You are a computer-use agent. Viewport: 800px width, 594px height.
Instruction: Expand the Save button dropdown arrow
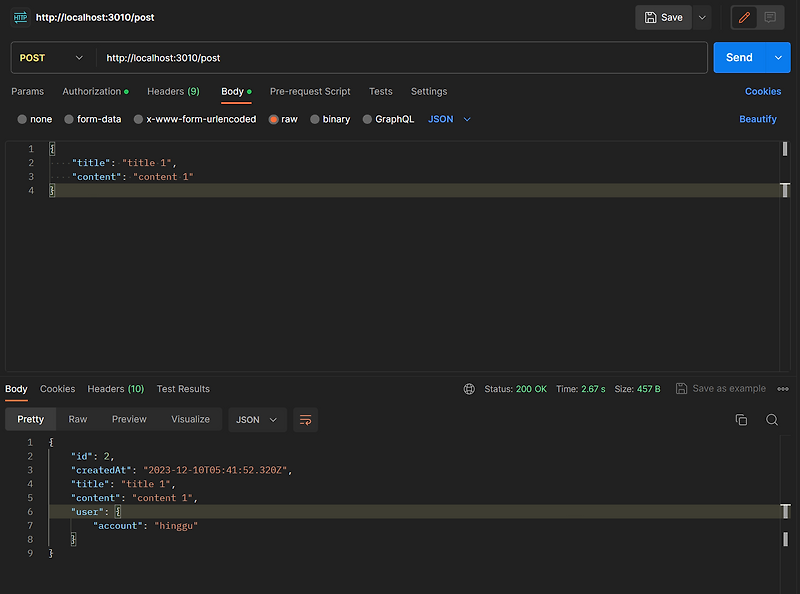[702, 18]
